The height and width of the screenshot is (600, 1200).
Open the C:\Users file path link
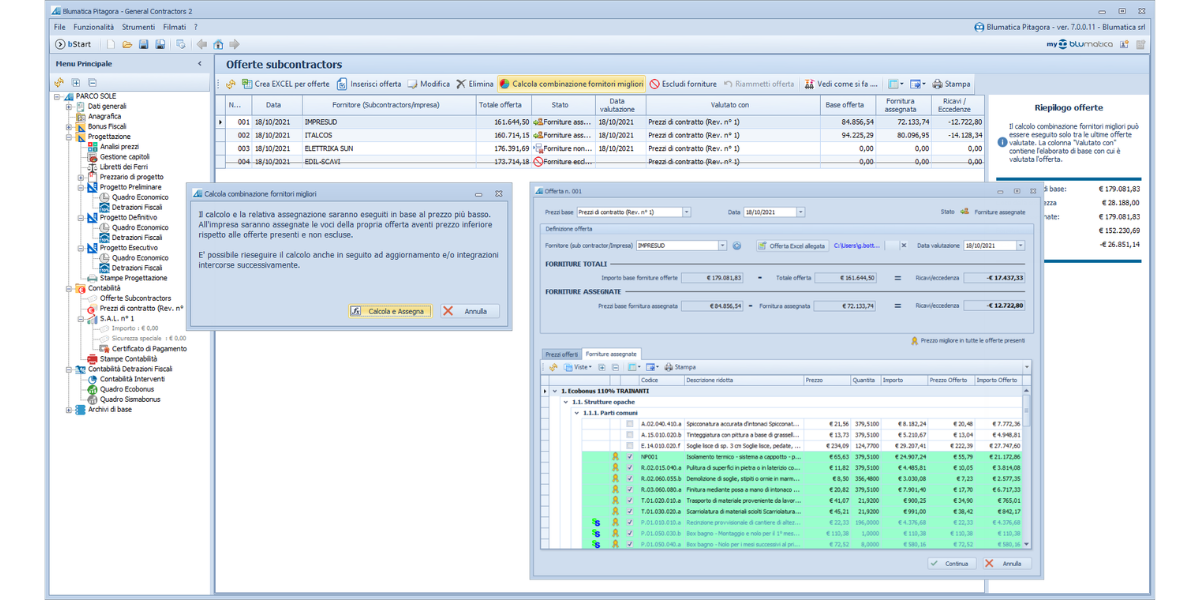coord(855,245)
